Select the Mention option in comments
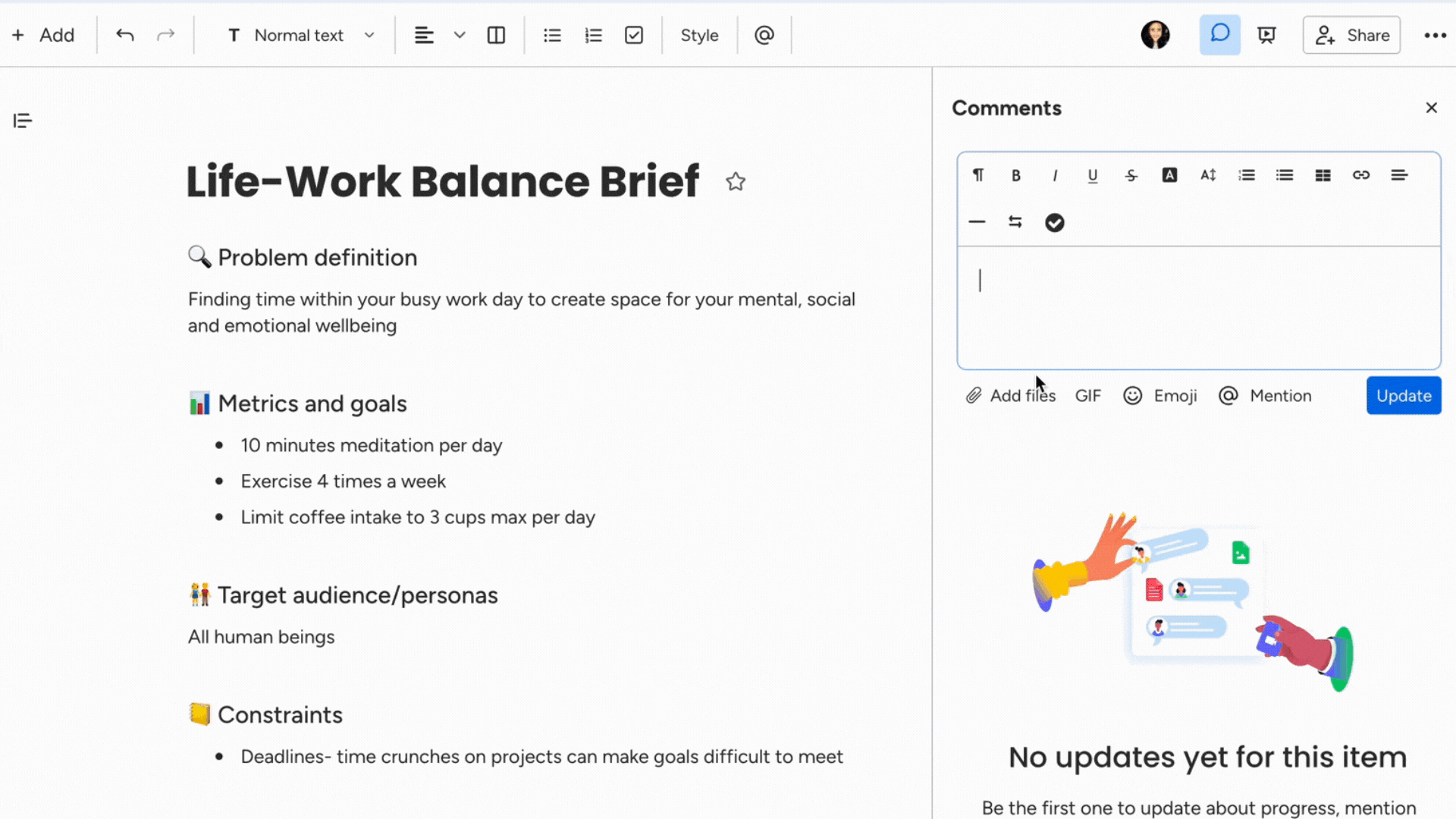Screen dimensions: 1456x819 pyautogui.click(x=1266, y=395)
